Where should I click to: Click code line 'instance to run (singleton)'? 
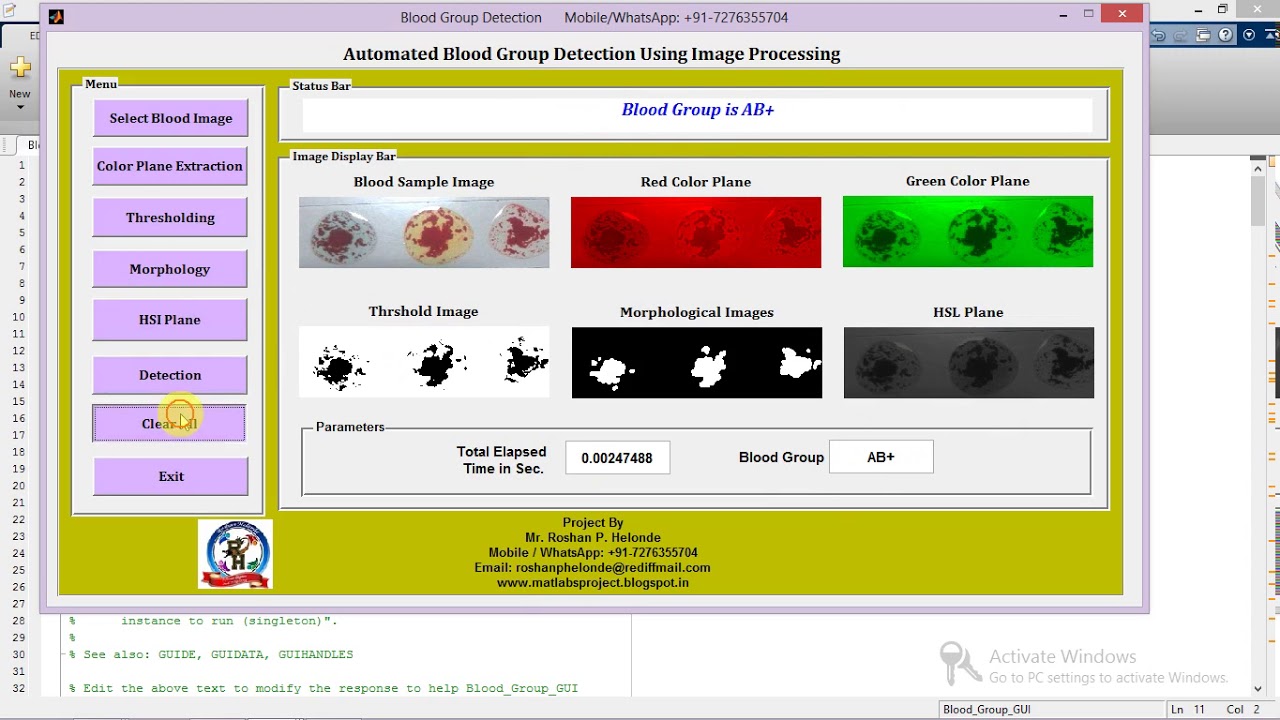click(229, 620)
